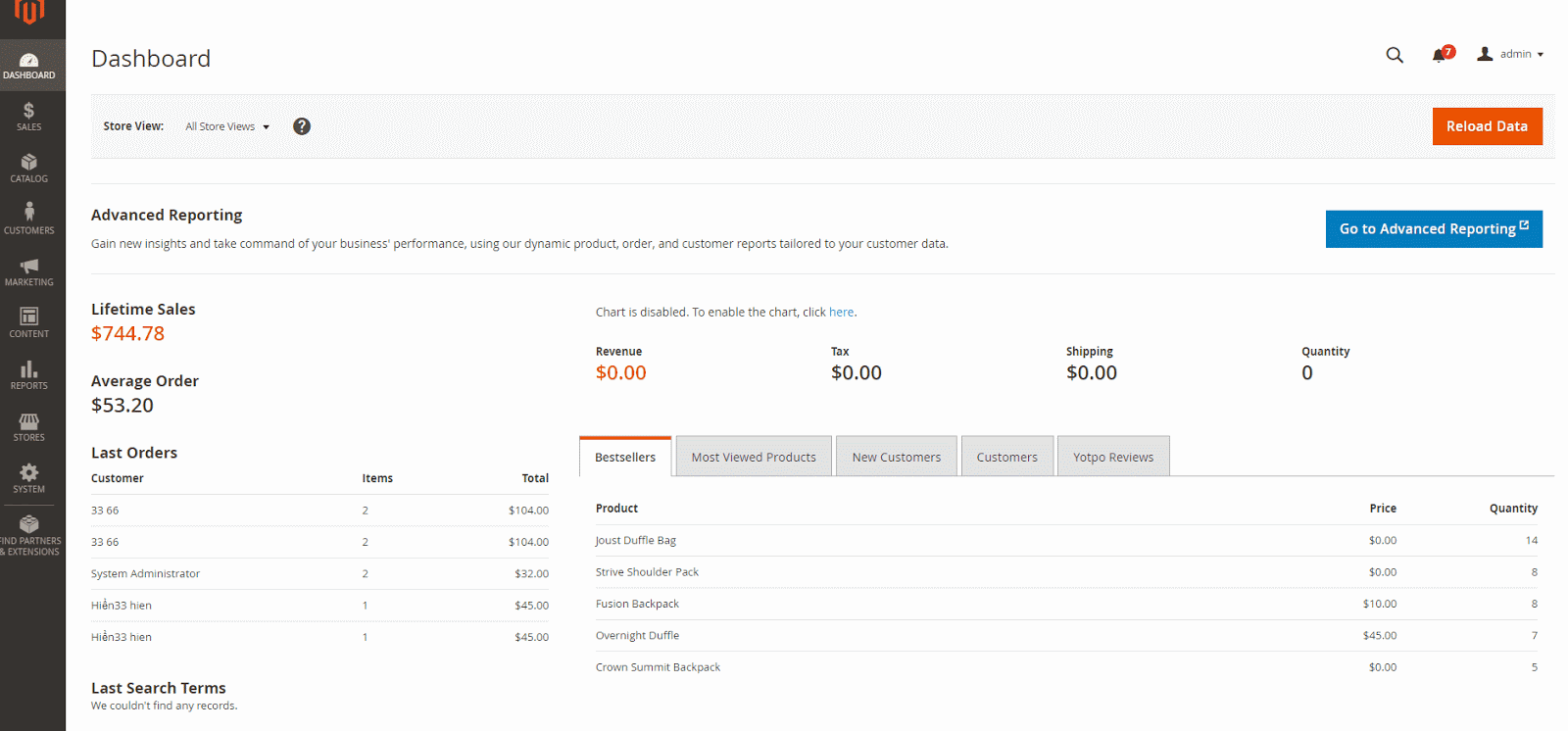Click the Store View help icon
1568x731 pixels.
coord(302,126)
